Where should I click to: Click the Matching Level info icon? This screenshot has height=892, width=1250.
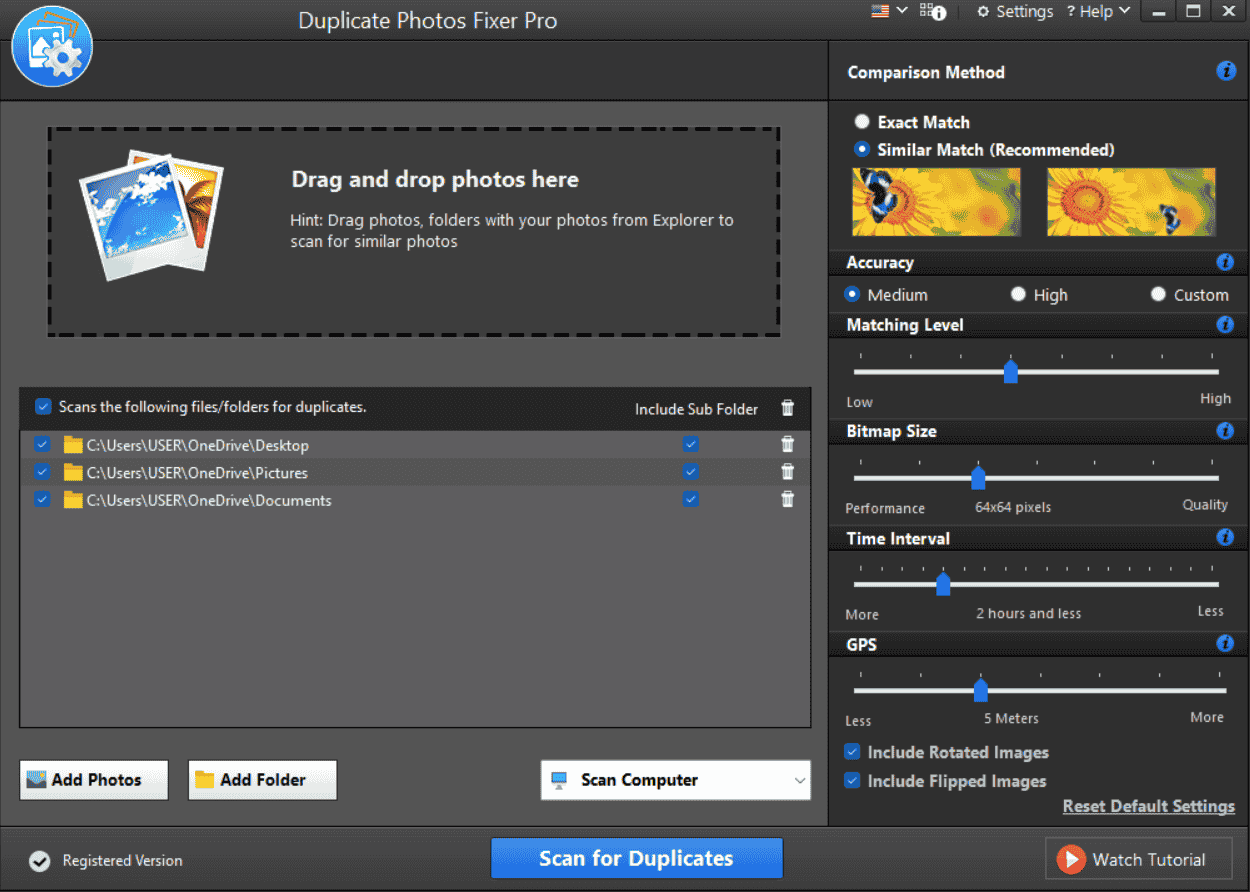(1225, 325)
